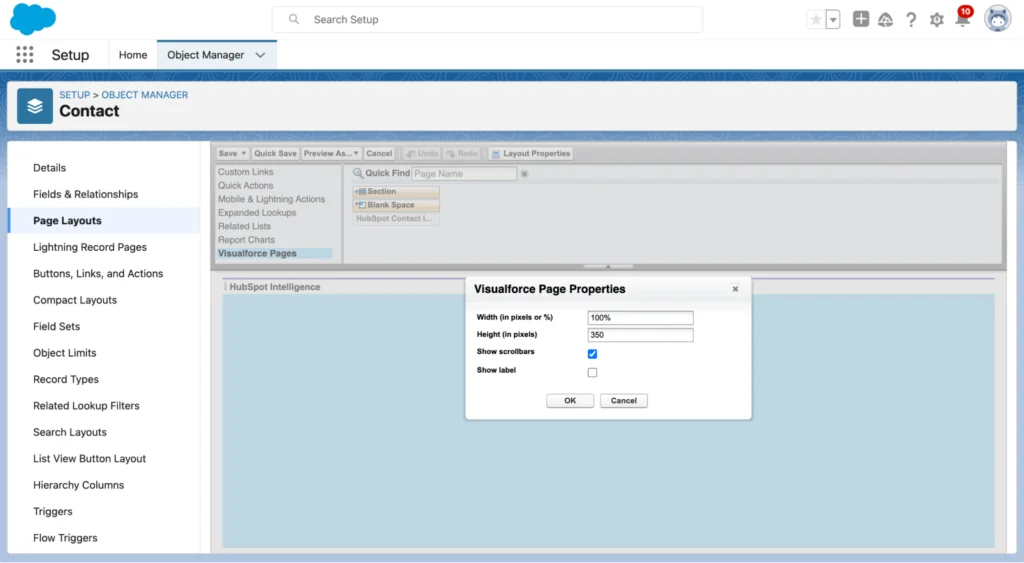The width and height of the screenshot is (1024, 563).
Task: Select Quick Actions palette category
Action: [246, 185]
